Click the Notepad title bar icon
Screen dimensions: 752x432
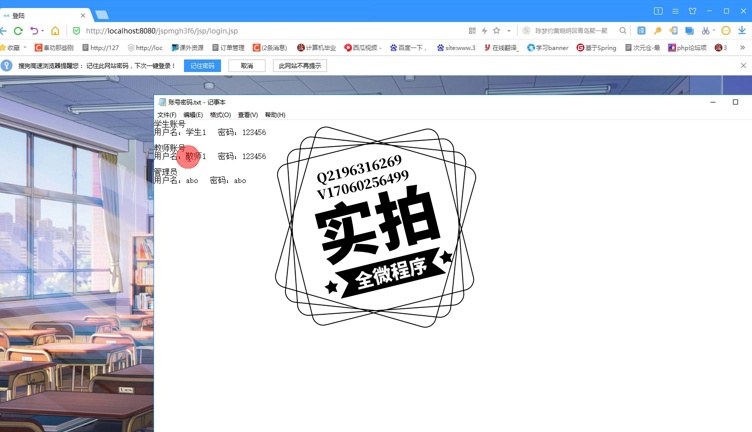click(x=162, y=102)
